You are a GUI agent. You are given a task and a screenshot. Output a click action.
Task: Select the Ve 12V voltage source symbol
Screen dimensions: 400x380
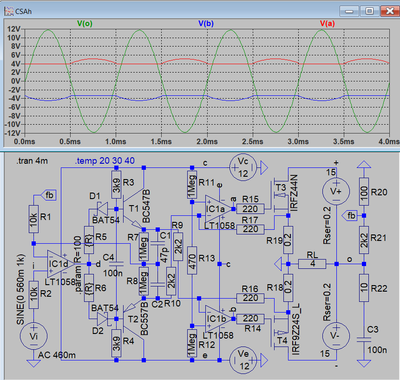pos(243,360)
